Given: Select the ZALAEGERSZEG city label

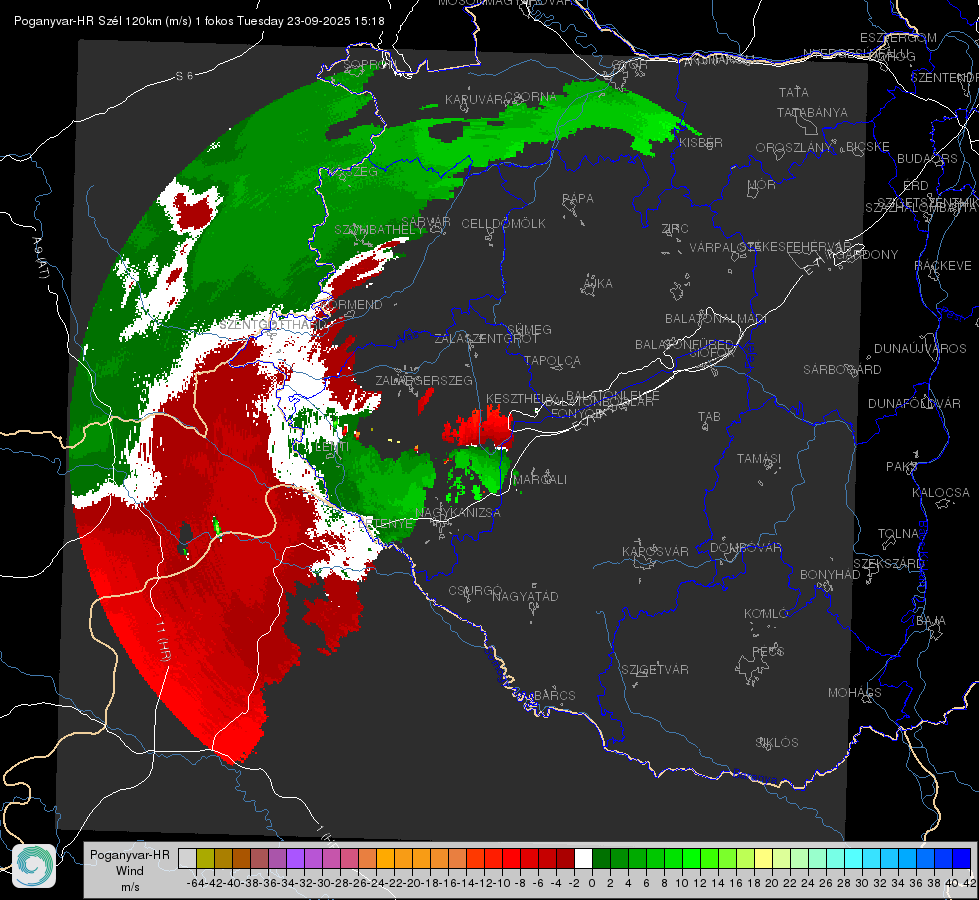Looking at the screenshot, I should (424, 380).
